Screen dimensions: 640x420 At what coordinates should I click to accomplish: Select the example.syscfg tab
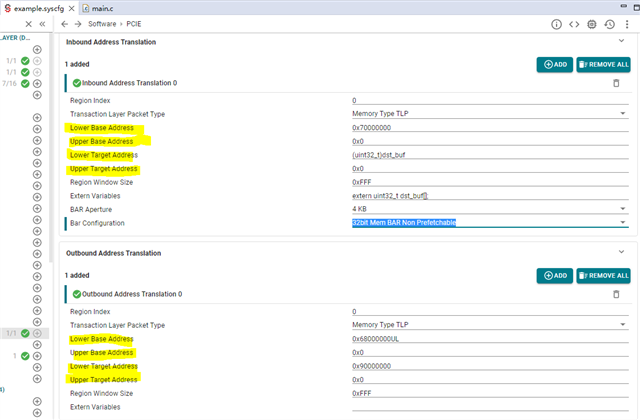(x=41, y=7)
